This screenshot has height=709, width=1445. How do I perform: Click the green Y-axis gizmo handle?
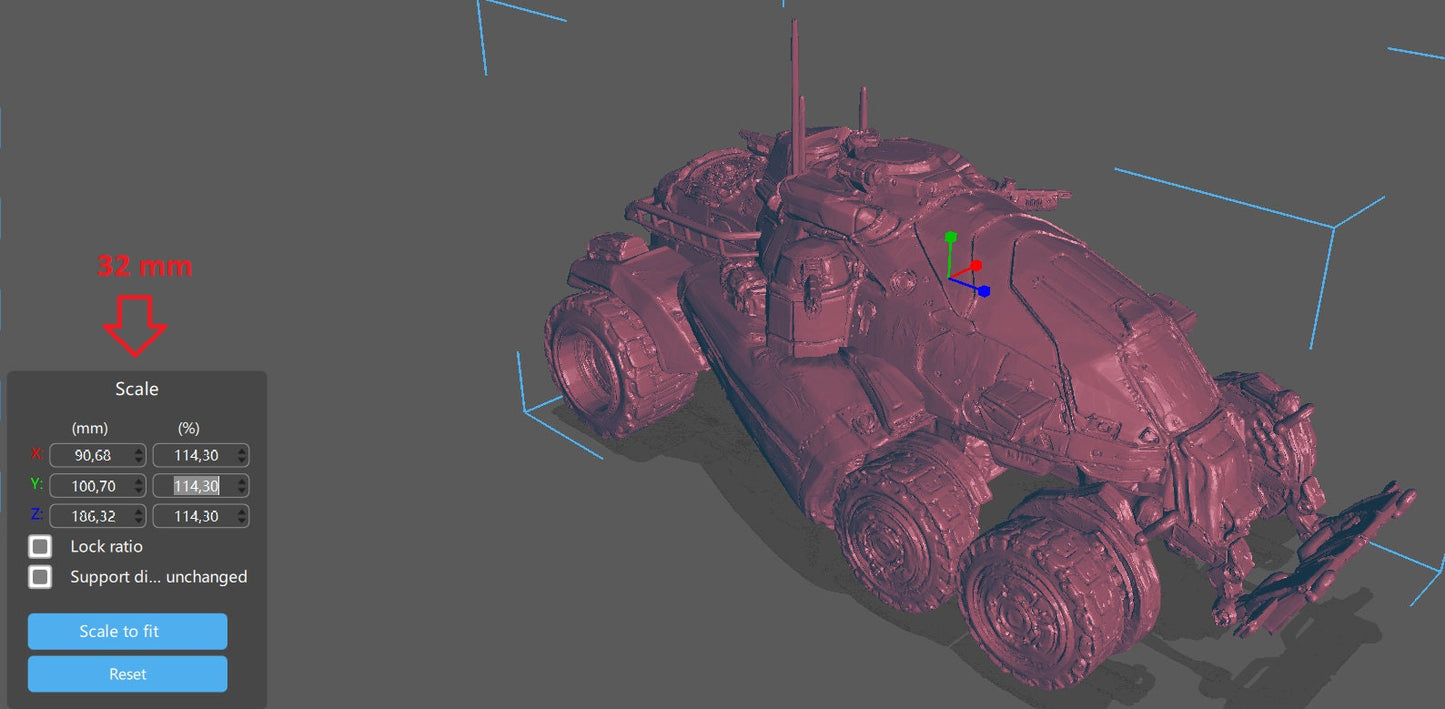[x=951, y=237]
